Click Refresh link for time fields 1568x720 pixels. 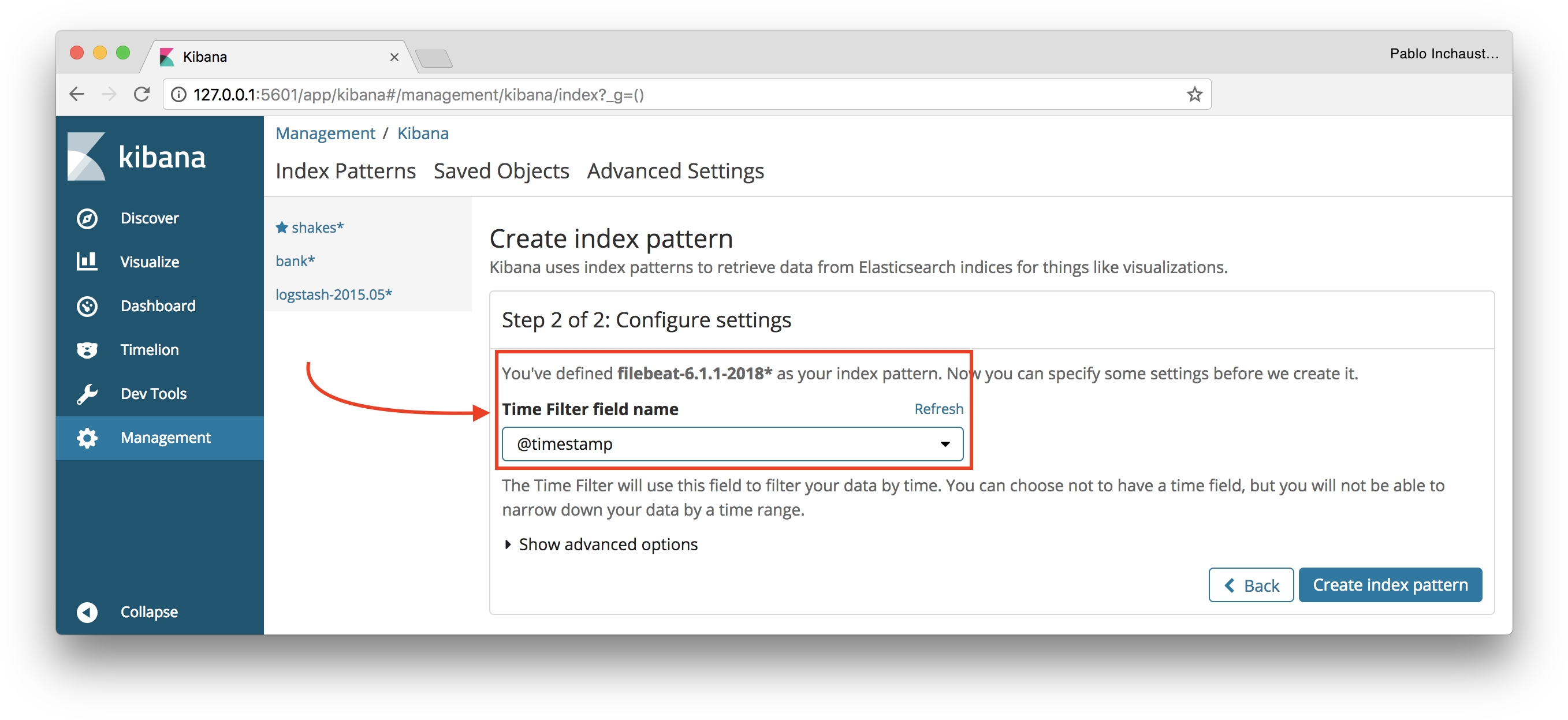click(938, 409)
